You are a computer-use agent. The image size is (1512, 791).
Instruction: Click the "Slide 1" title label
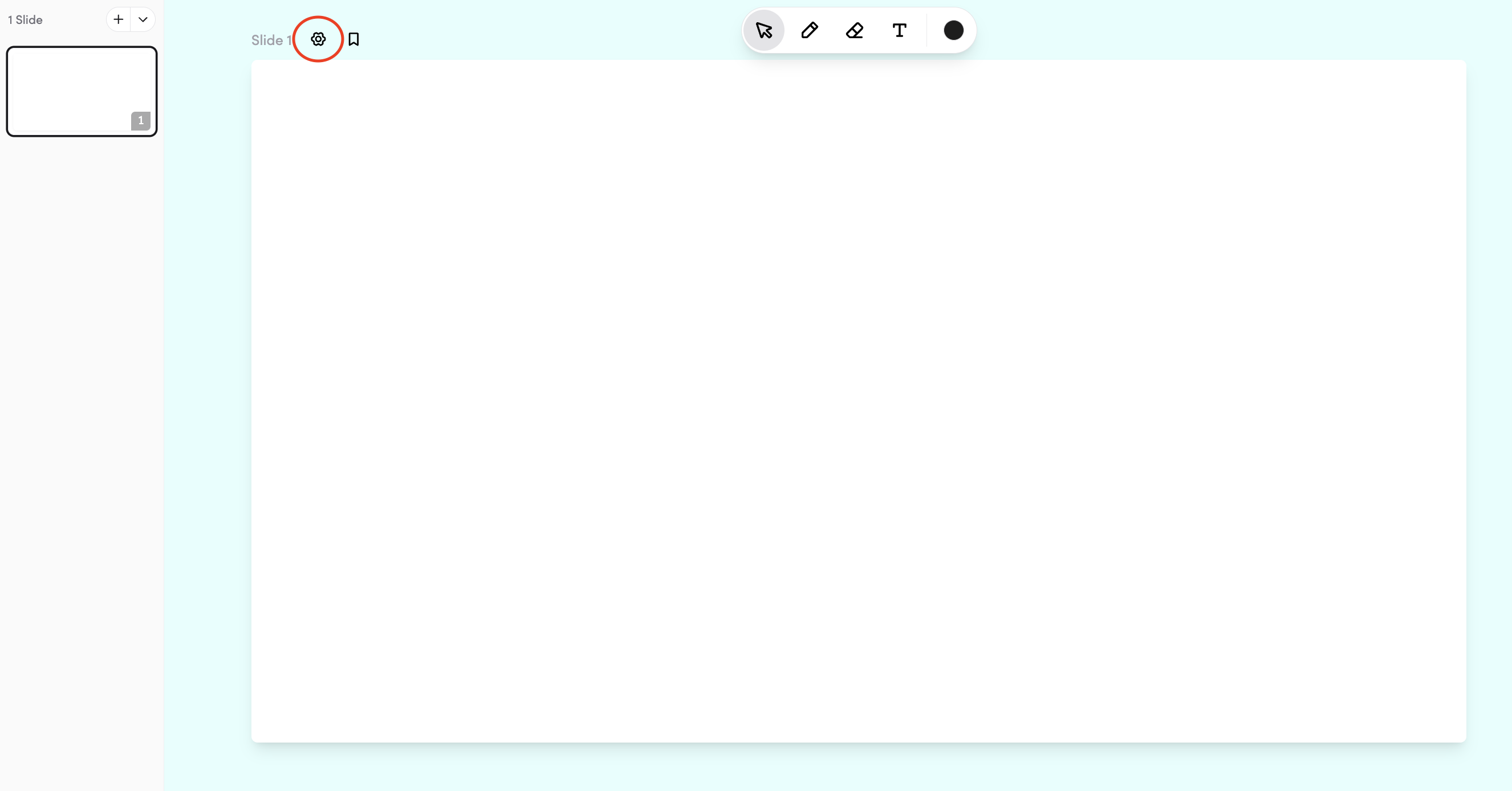[x=271, y=40]
